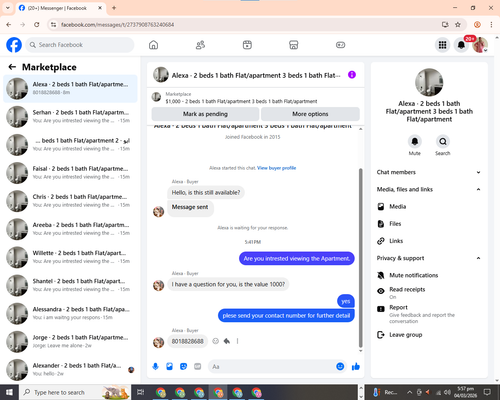Image resolution: width=500 pixels, height=400 pixels.
Task: Open notifications bell in header
Action: click(x=461, y=45)
